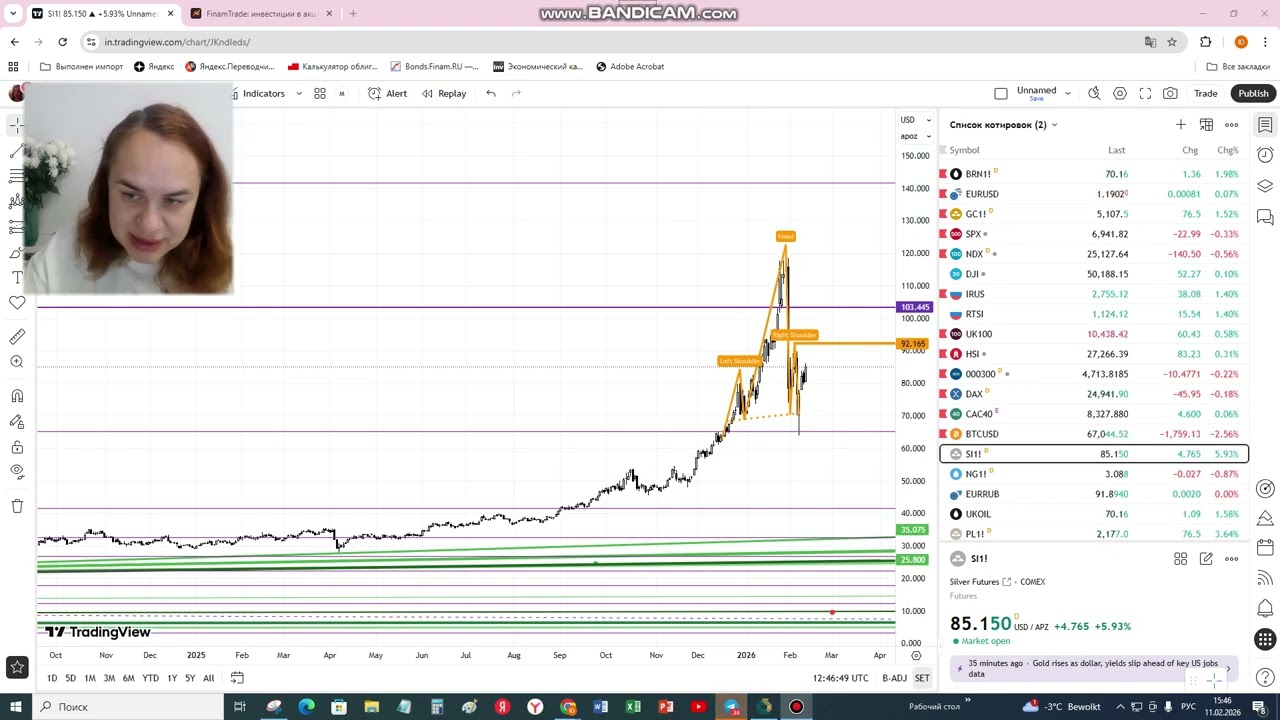Open Excel from Windows taskbar
Viewport: 1280px width, 720px height.
point(633,707)
